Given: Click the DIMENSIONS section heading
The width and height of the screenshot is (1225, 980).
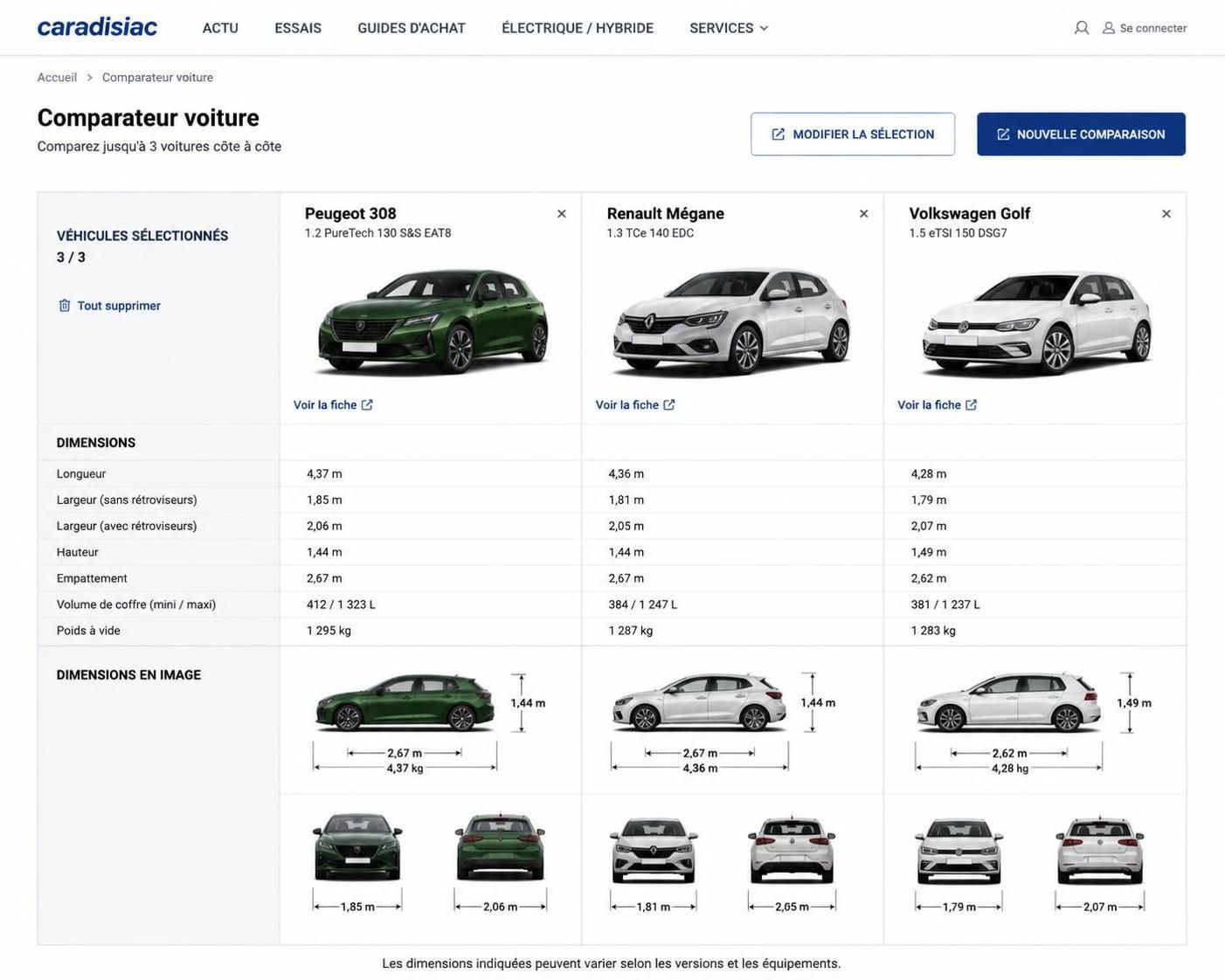Looking at the screenshot, I should [96, 443].
